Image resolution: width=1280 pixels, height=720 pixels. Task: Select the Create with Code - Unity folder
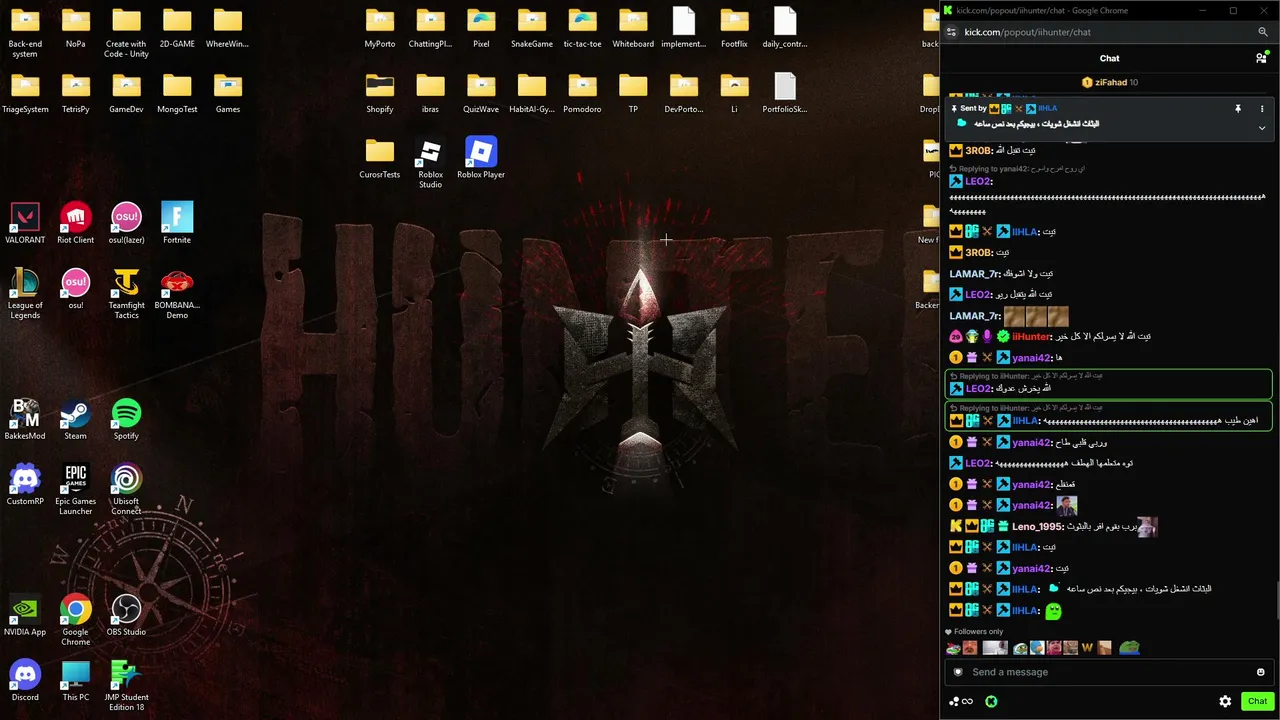(126, 32)
